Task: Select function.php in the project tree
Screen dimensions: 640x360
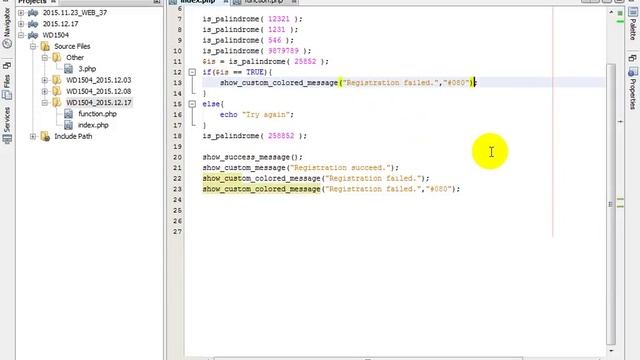Action: (x=97, y=114)
